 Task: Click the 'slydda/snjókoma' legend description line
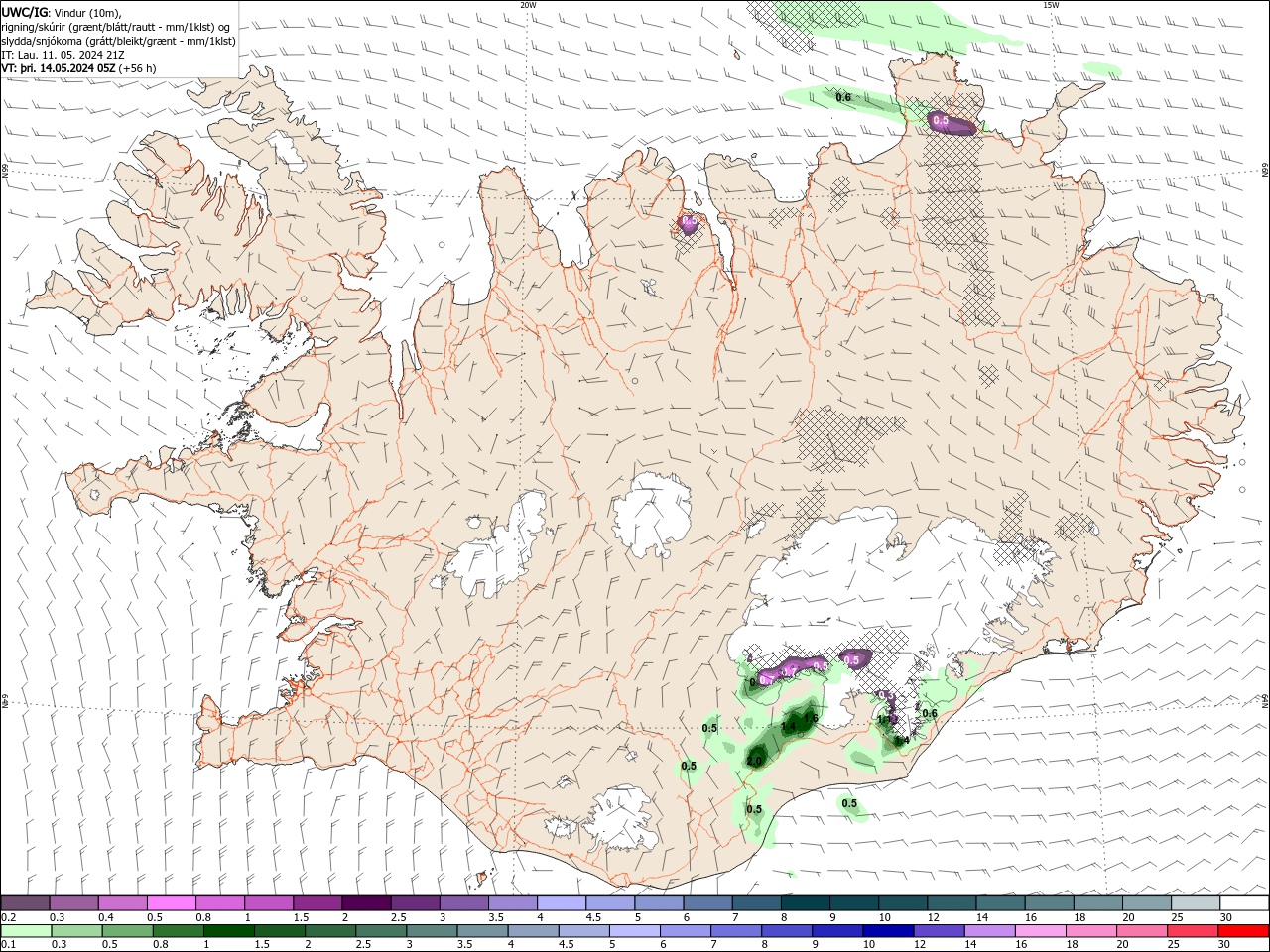point(118,41)
